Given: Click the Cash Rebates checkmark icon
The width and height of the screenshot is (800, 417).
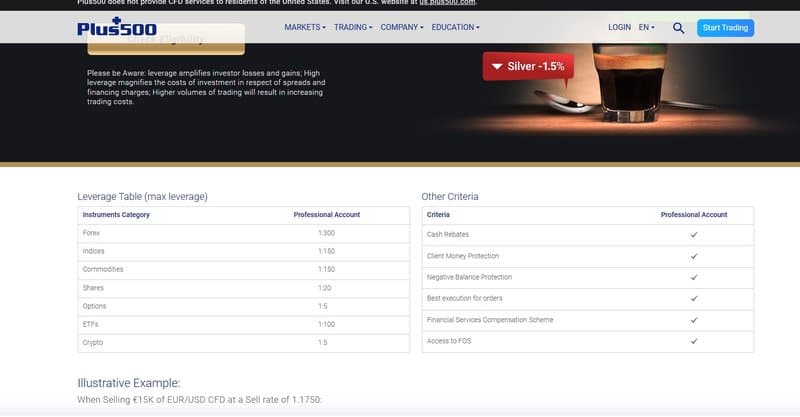Looking at the screenshot, I should coord(693,234).
